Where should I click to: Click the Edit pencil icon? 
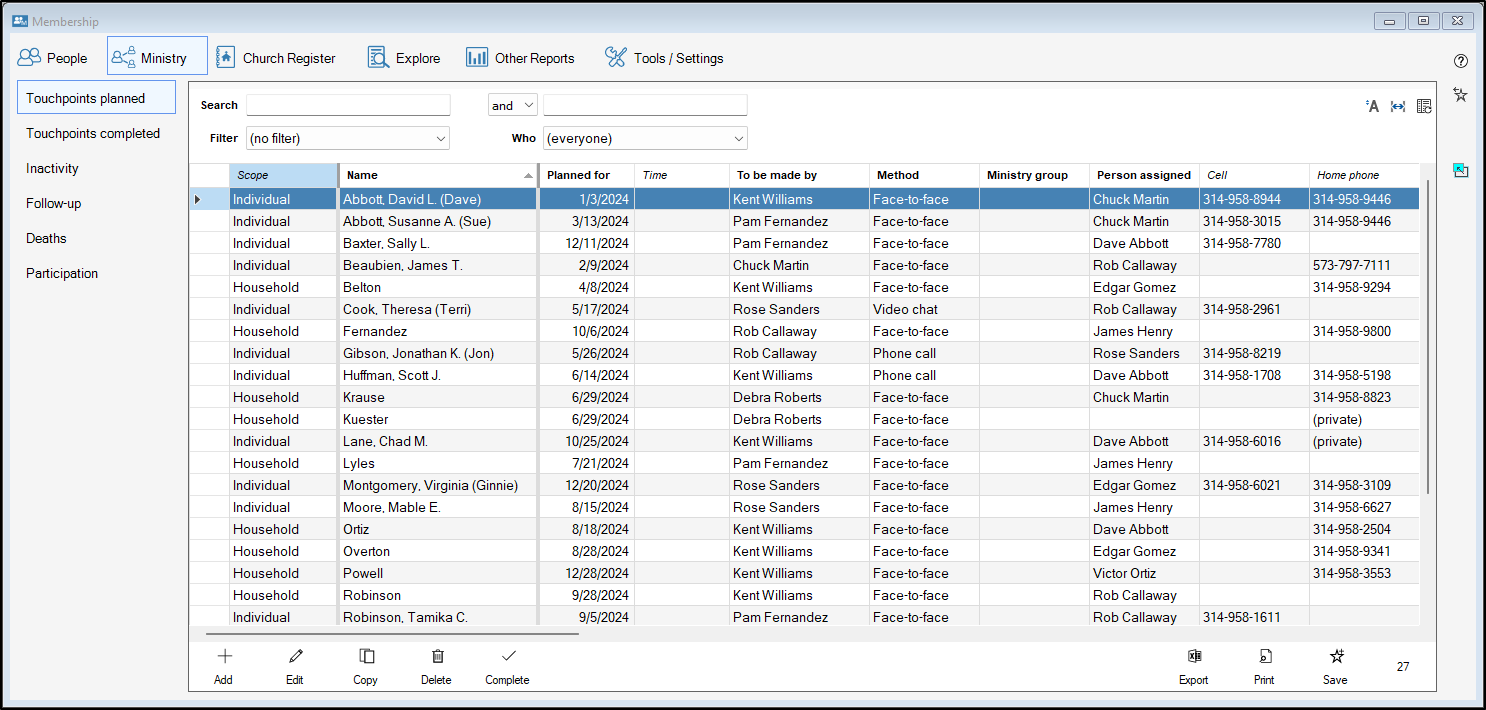click(x=295, y=657)
